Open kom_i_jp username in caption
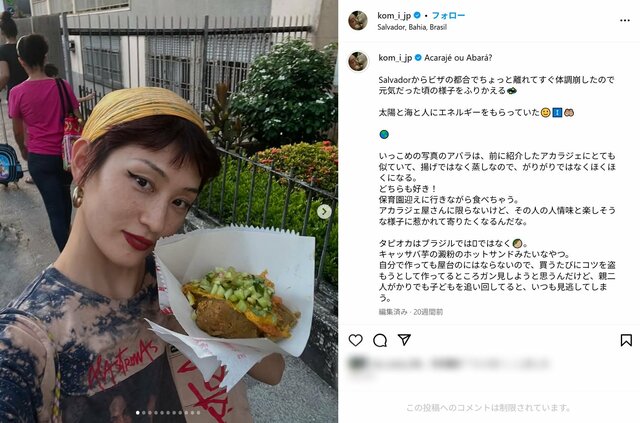 coord(395,58)
